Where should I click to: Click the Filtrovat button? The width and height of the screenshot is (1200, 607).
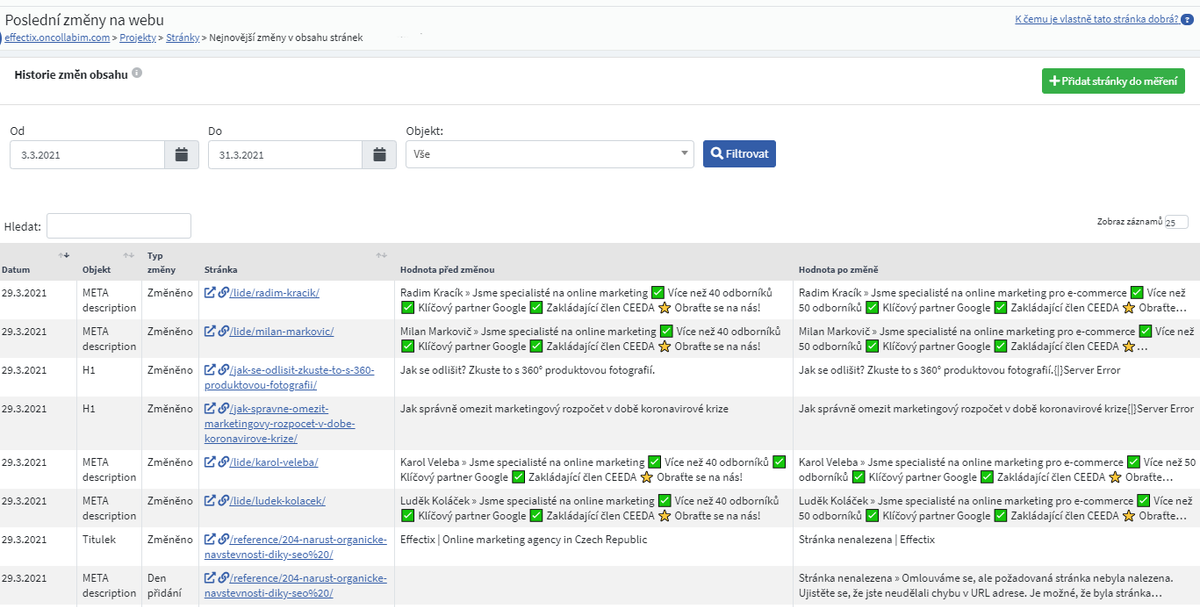(x=739, y=154)
